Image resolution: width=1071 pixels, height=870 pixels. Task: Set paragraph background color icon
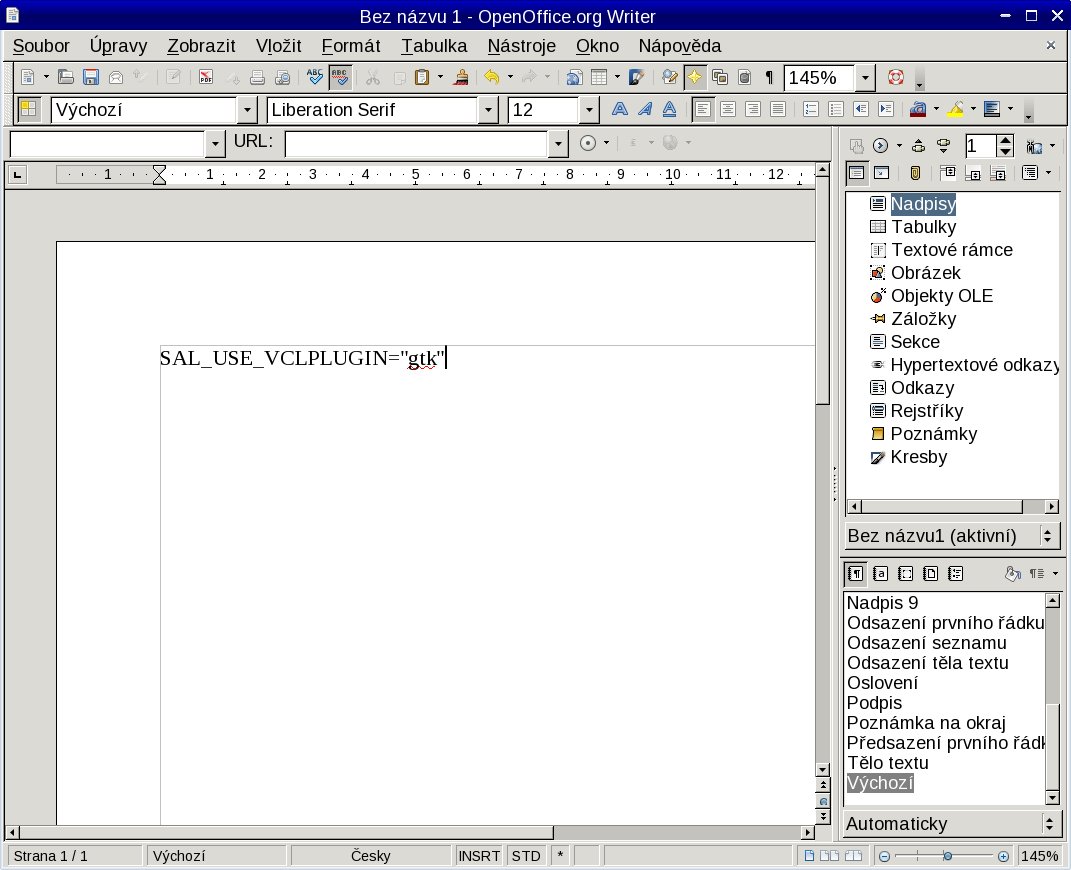[x=992, y=109]
